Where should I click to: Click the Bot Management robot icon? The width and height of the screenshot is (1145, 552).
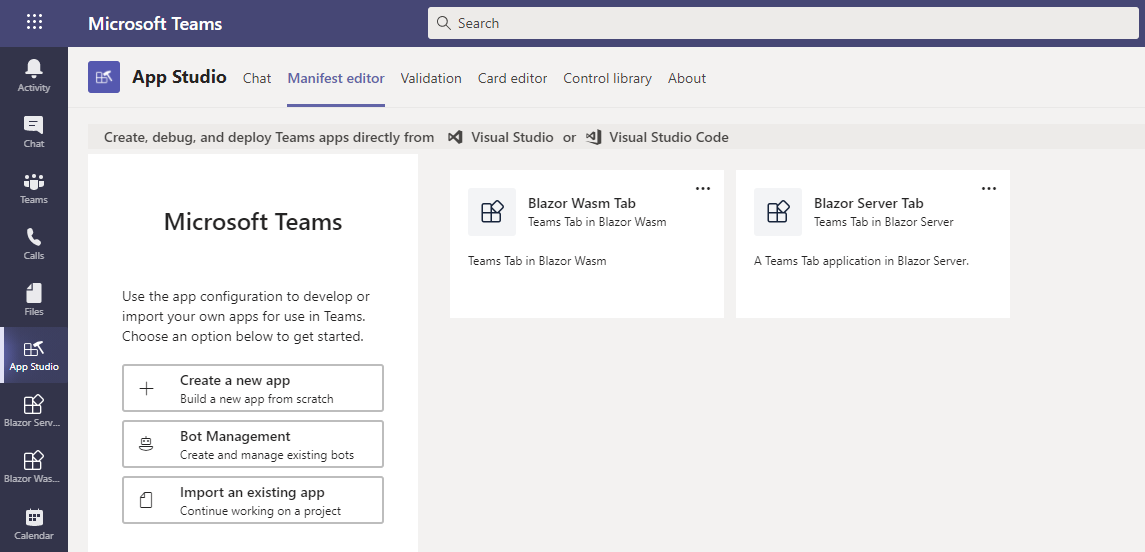click(146, 444)
